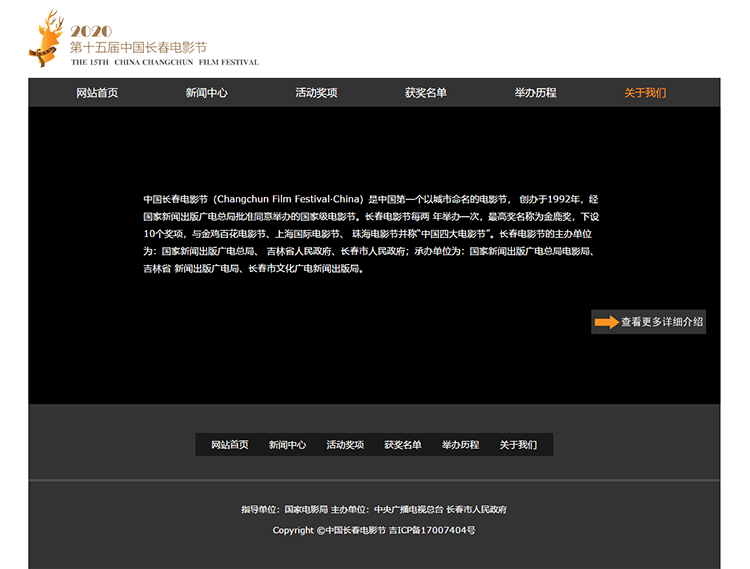Open 网站首页 in the top navigation
This screenshot has height=569, width=750.
point(97,93)
